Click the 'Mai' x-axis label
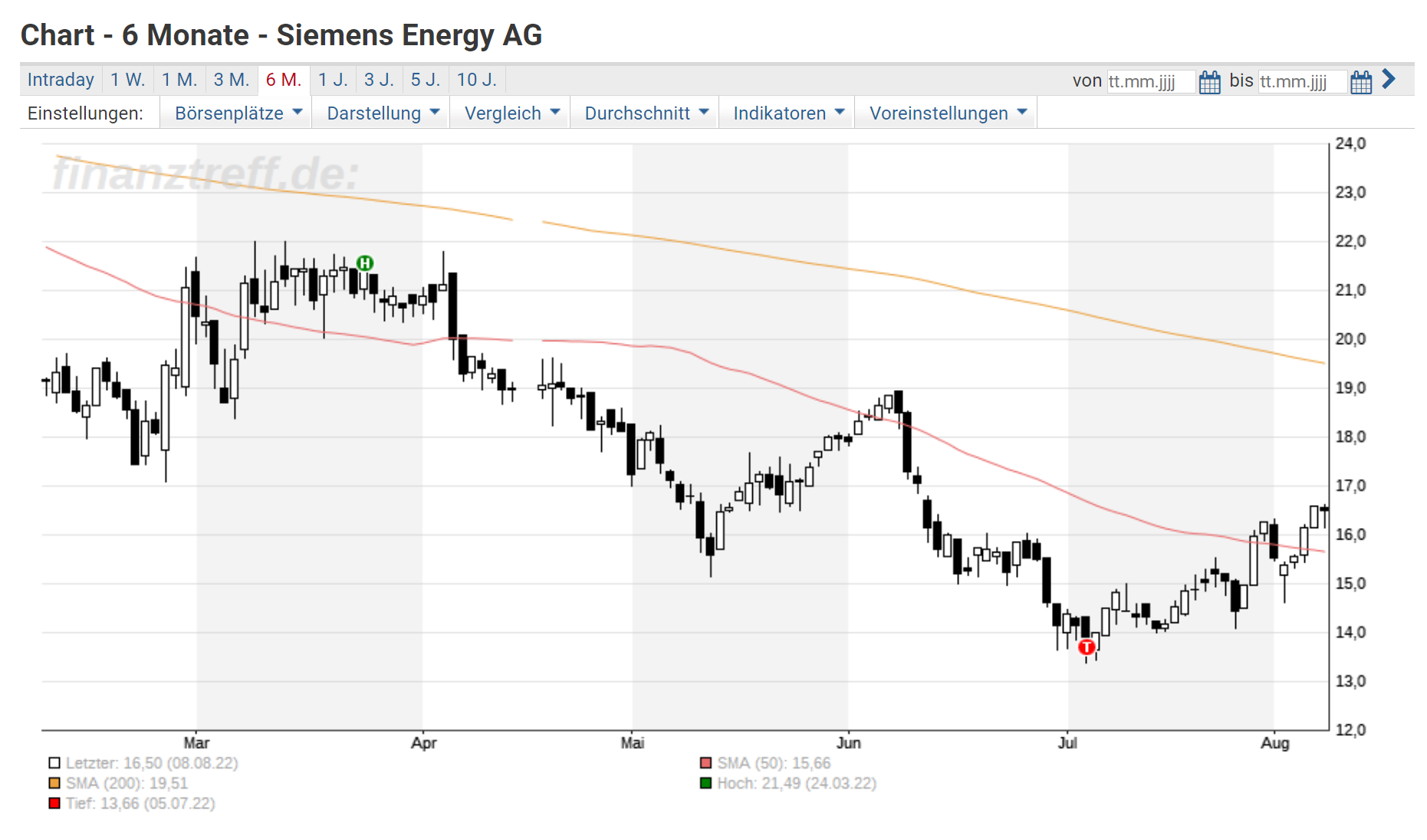The width and height of the screenshot is (1427, 840). (633, 742)
